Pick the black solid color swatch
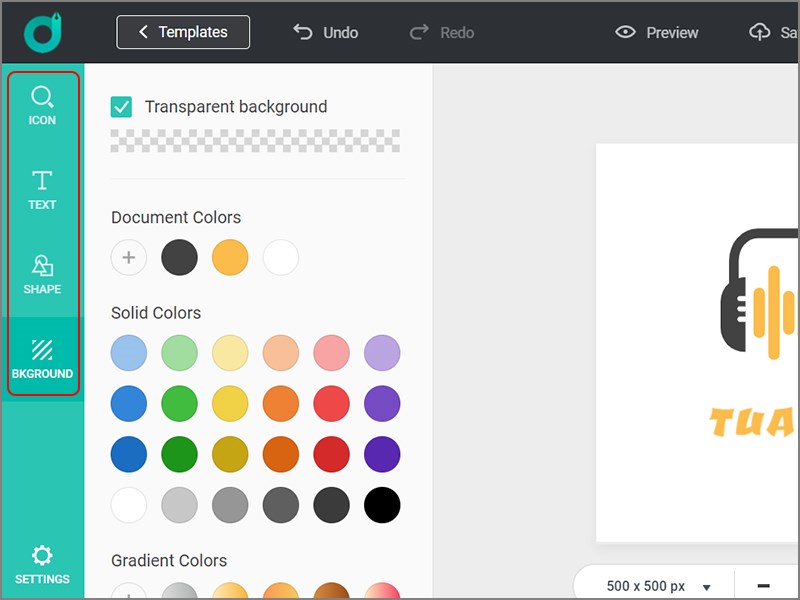Viewport: 800px width, 600px height. tap(382, 505)
